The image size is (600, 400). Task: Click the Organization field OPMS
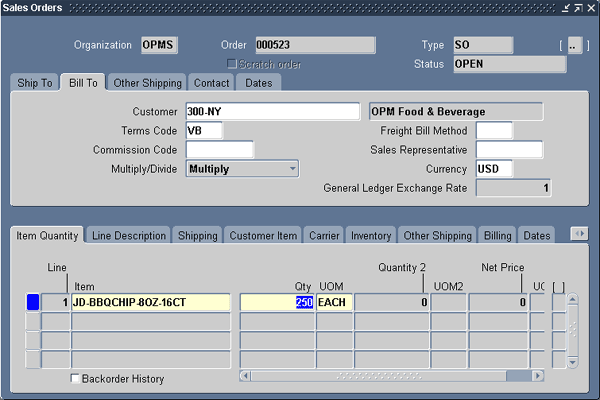(159, 45)
